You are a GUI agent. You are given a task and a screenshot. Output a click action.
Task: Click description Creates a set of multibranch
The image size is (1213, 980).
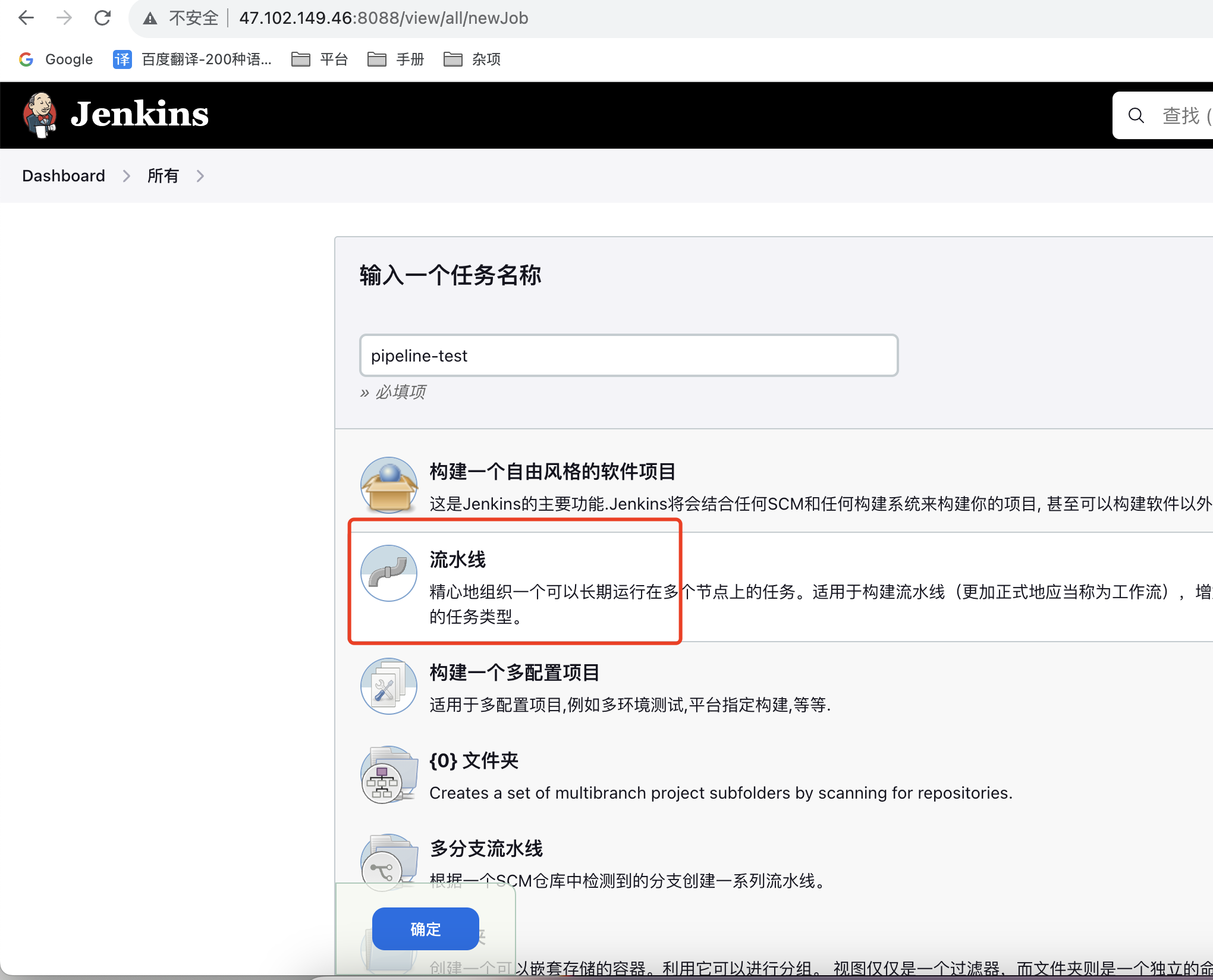tap(721, 793)
